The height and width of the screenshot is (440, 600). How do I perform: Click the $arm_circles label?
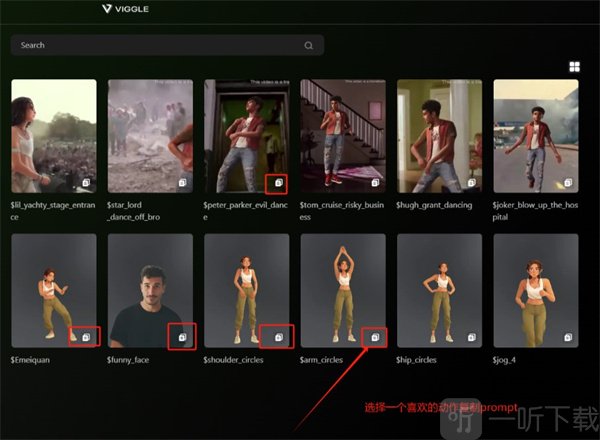(x=321, y=360)
